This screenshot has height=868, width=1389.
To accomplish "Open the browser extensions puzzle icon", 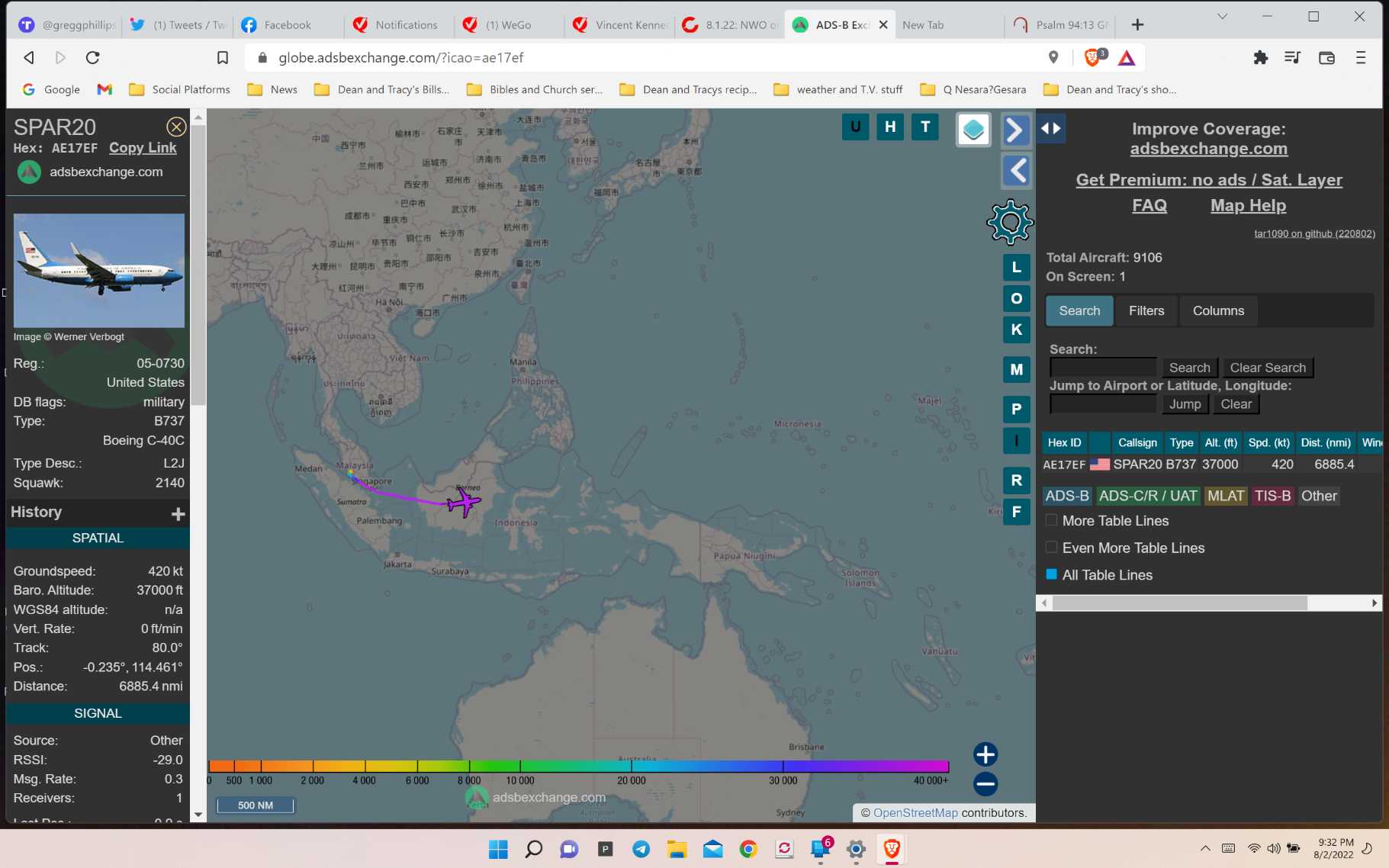I will (x=1260, y=57).
